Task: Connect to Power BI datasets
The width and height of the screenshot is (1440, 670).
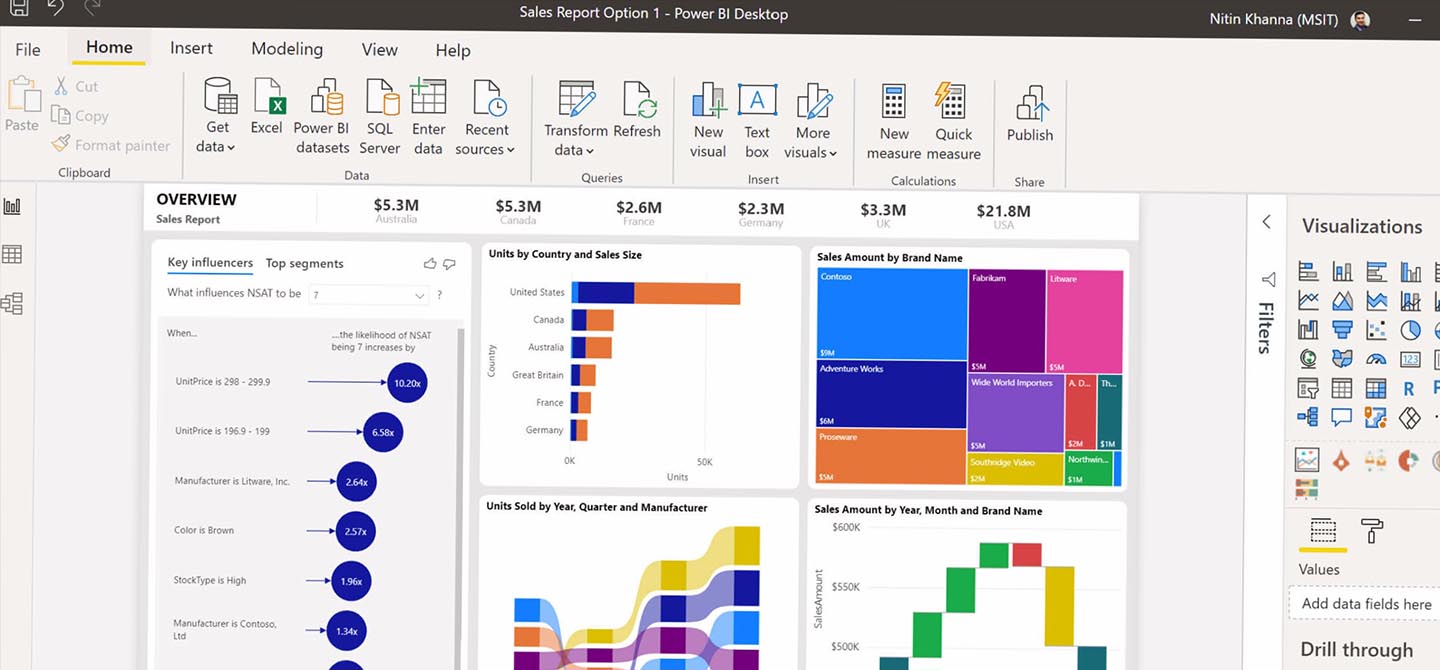Action: (322, 116)
